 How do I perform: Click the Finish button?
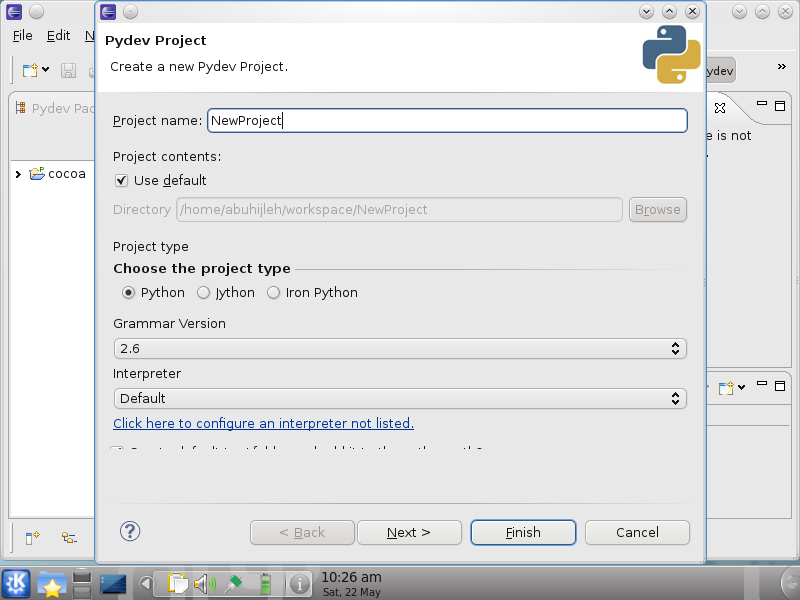click(523, 532)
